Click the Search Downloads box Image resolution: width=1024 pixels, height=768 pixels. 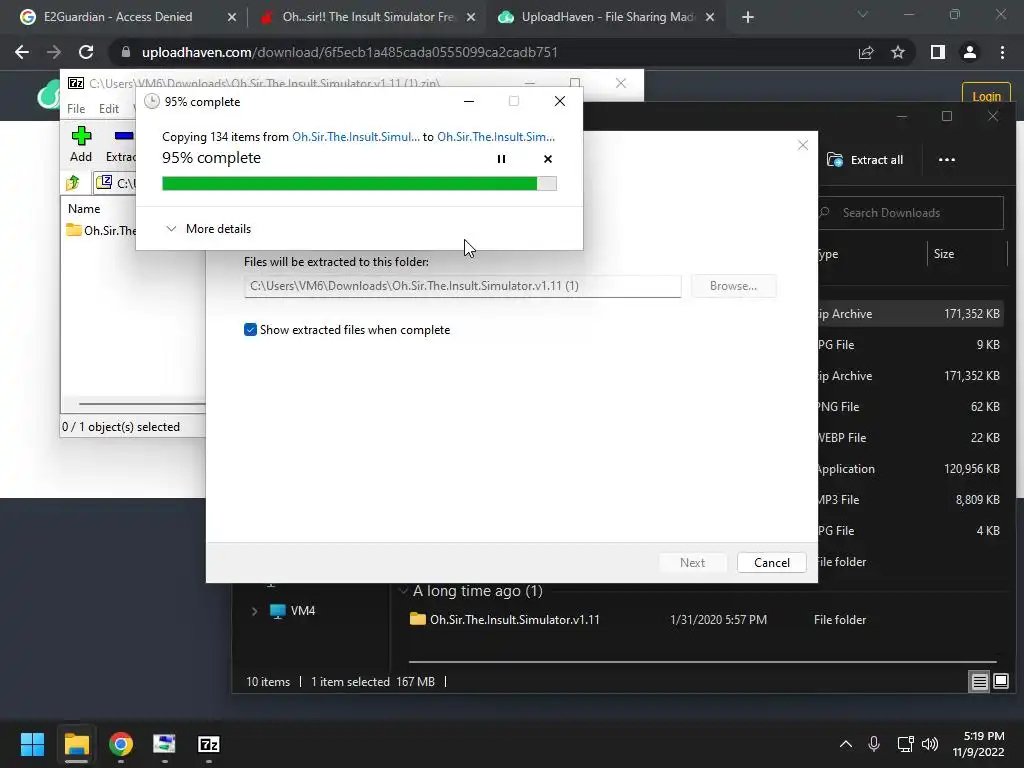tap(910, 213)
